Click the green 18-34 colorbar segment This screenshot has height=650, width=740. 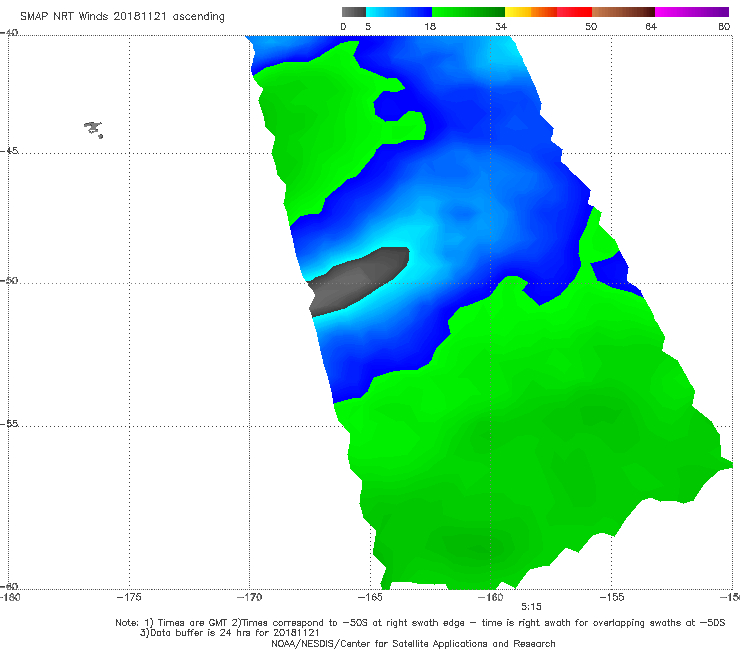coord(468,12)
